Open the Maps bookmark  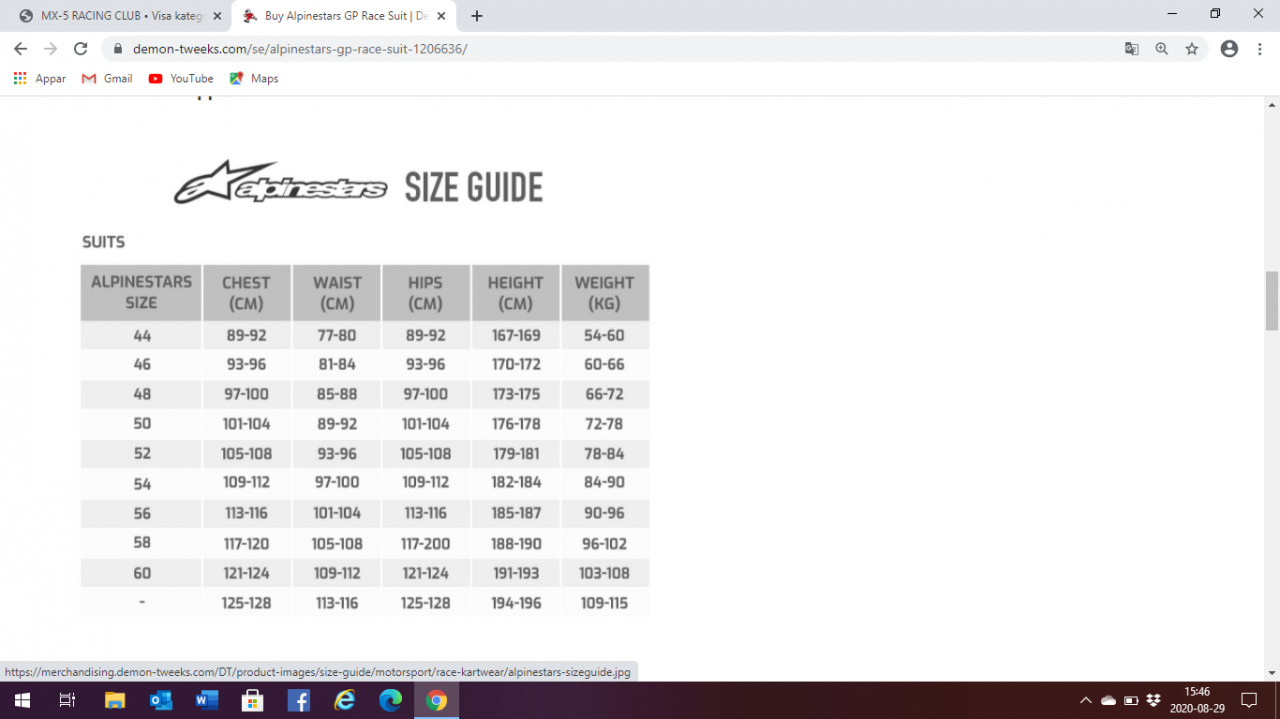pyautogui.click(x=254, y=78)
